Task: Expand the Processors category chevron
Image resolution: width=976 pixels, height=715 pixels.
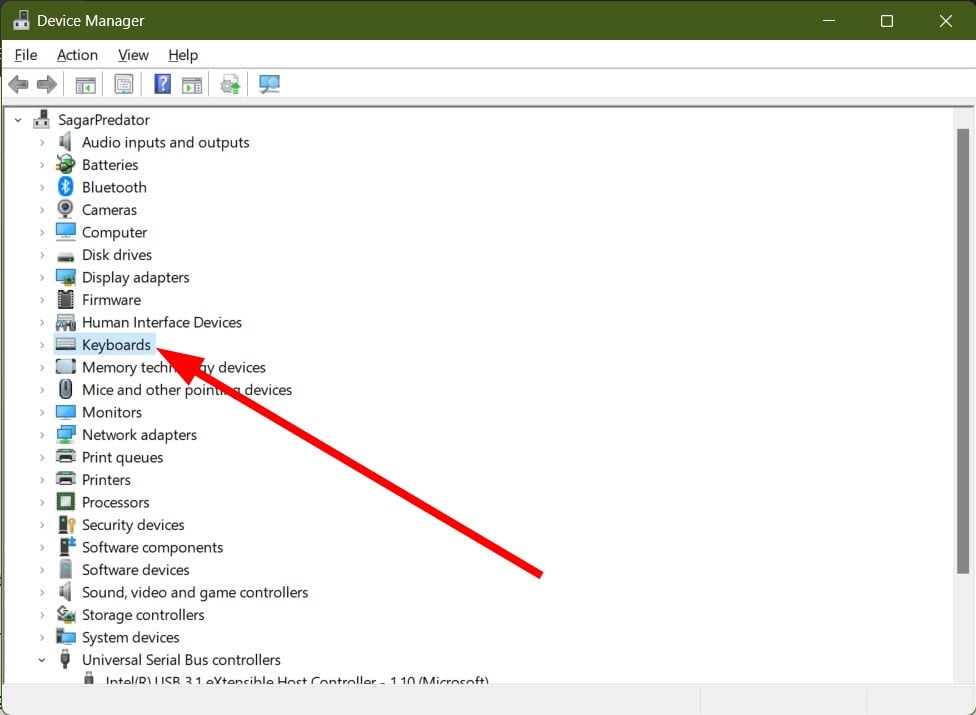Action: (x=42, y=502)
